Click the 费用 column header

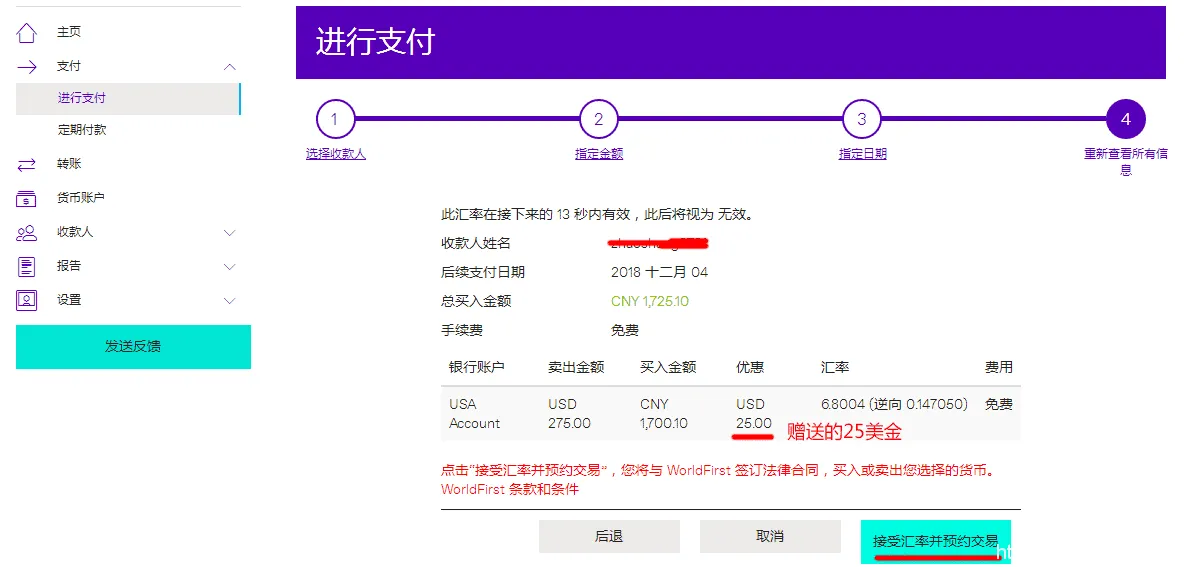(x=999, y=367)
